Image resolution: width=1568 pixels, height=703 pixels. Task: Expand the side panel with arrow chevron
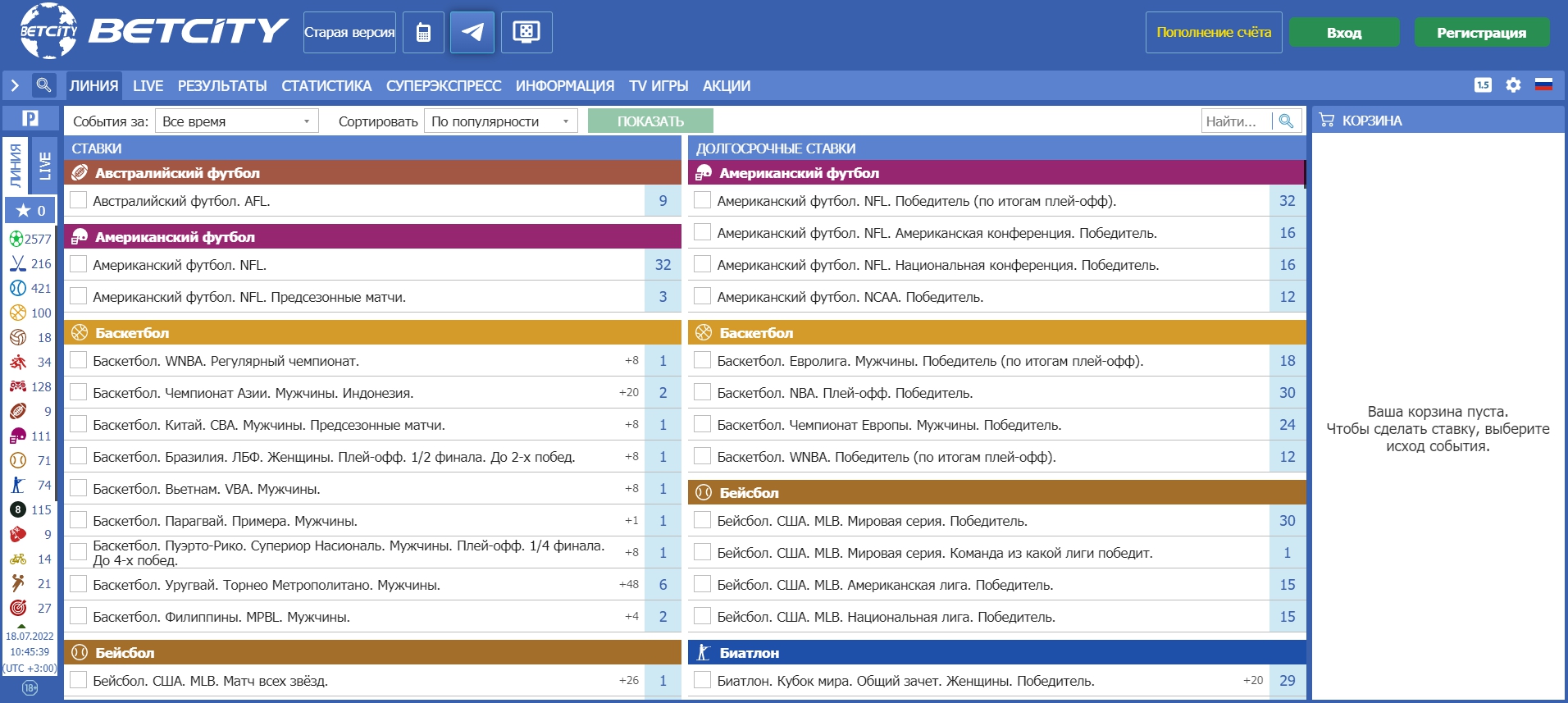click(15, 85)
